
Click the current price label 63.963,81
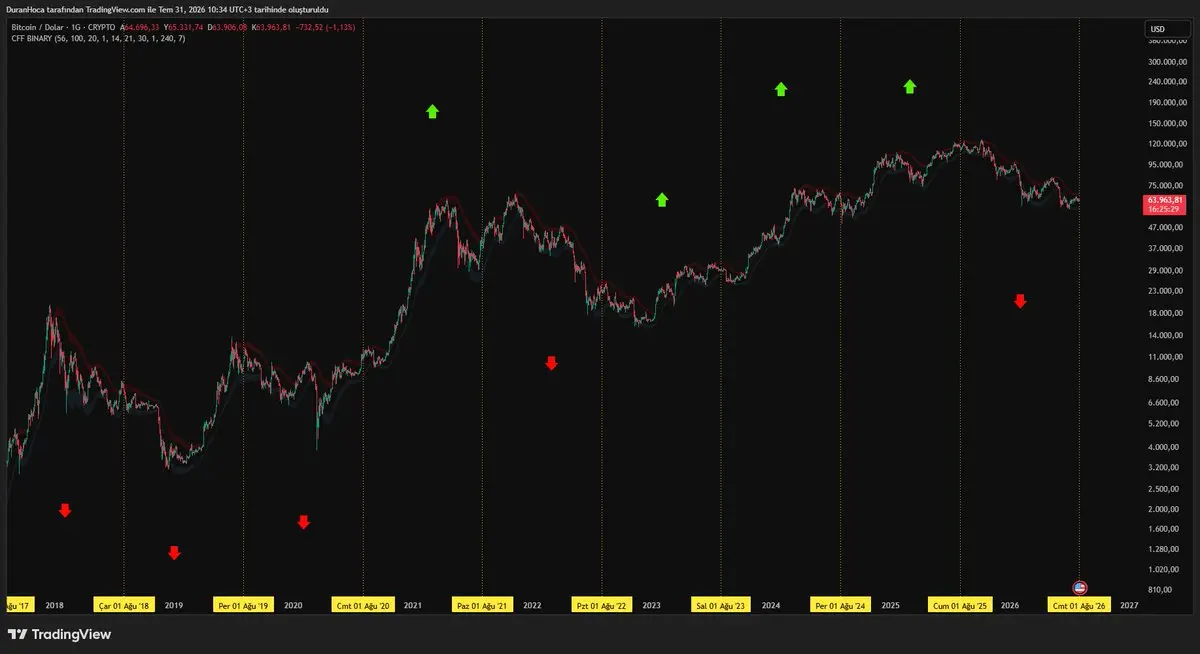[x=1164, y=201]
